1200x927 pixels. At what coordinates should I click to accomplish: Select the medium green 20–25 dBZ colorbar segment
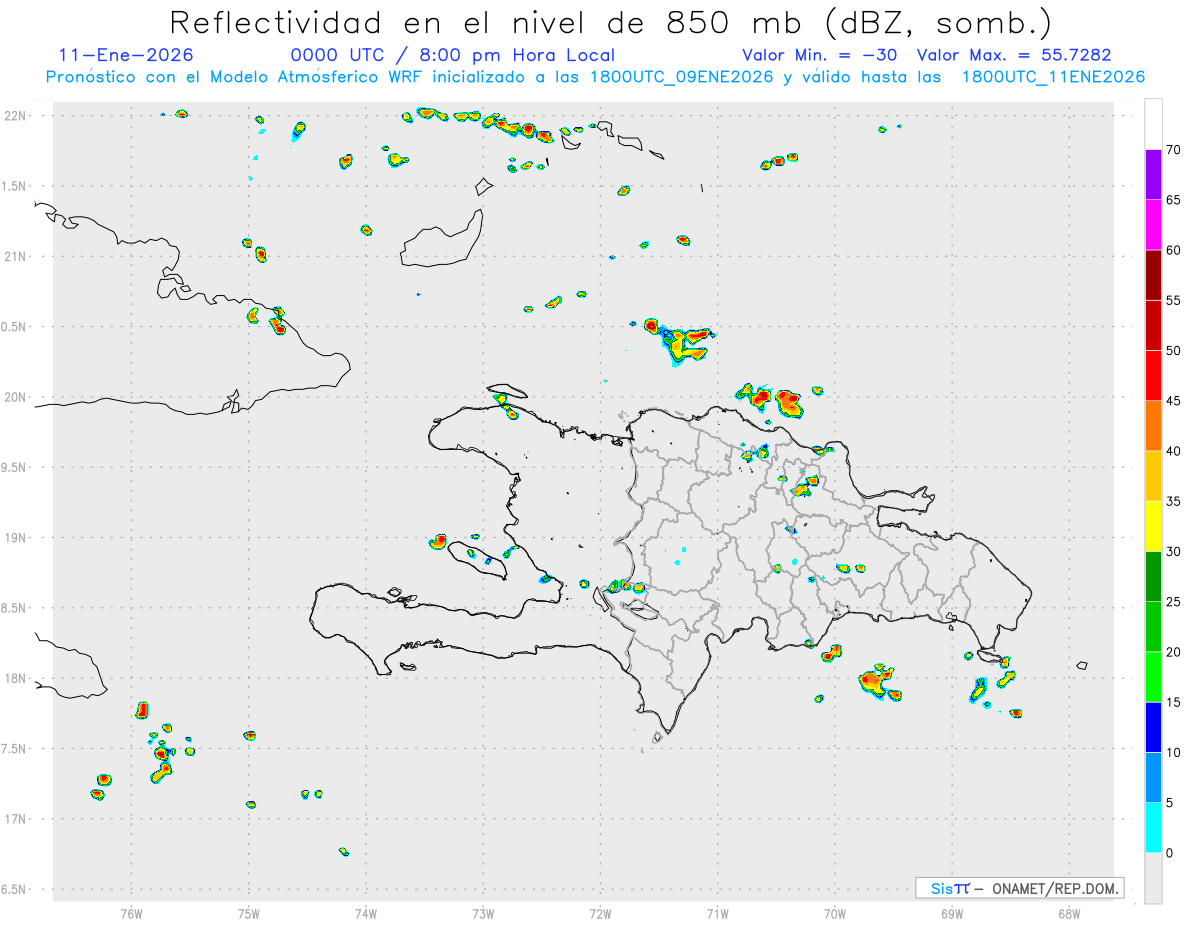point(1153,627)
